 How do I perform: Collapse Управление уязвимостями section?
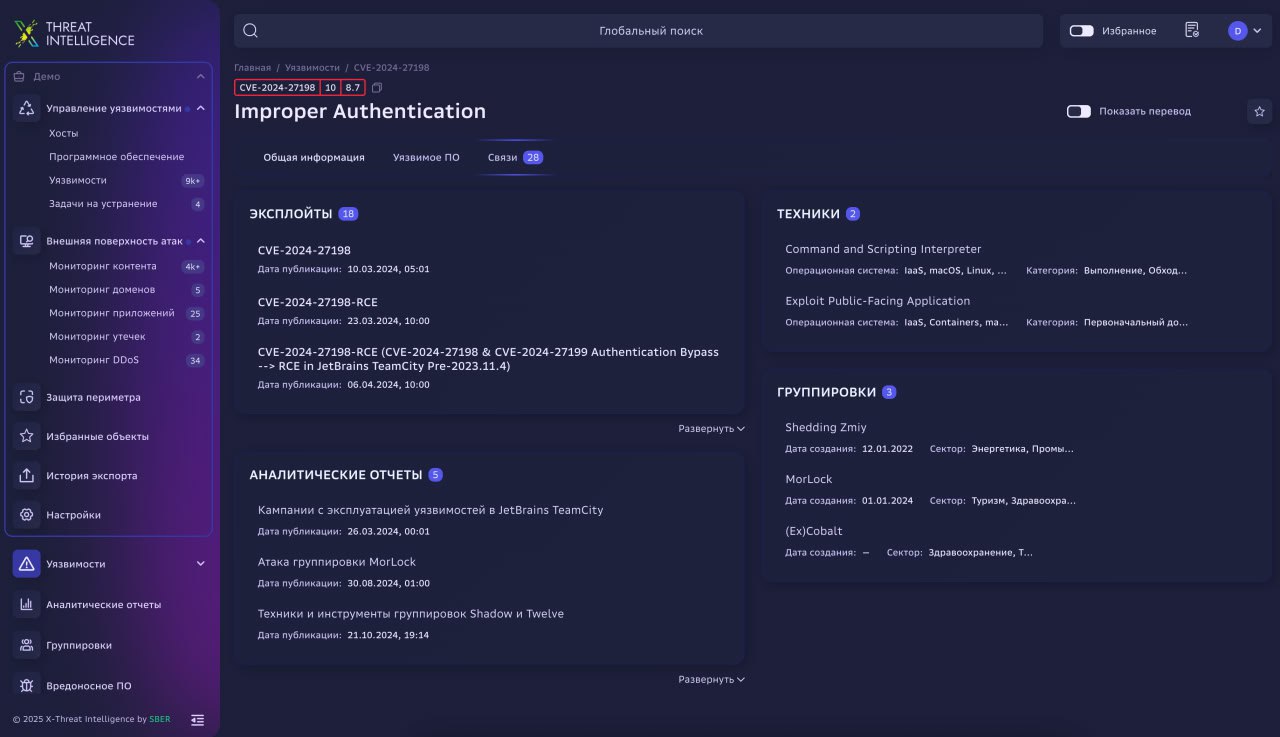200,108
